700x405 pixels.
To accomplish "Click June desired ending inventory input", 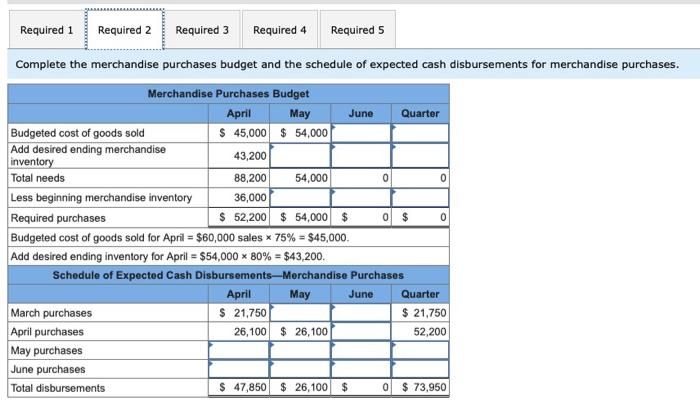I will pos(361,155).
